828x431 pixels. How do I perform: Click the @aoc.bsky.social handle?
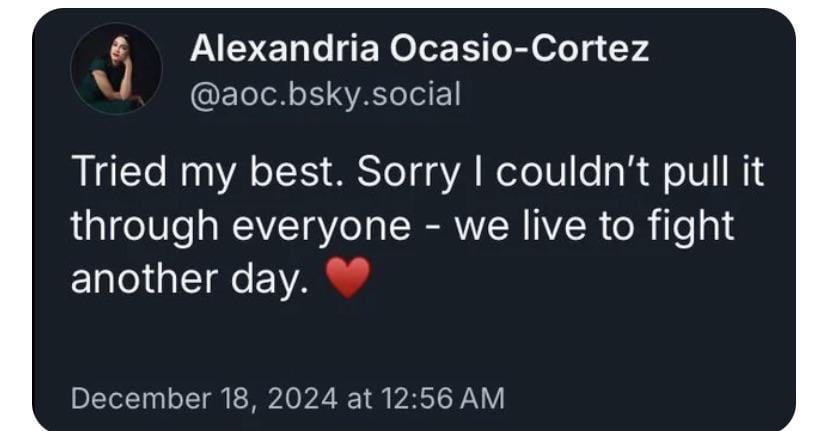point(325,94)
